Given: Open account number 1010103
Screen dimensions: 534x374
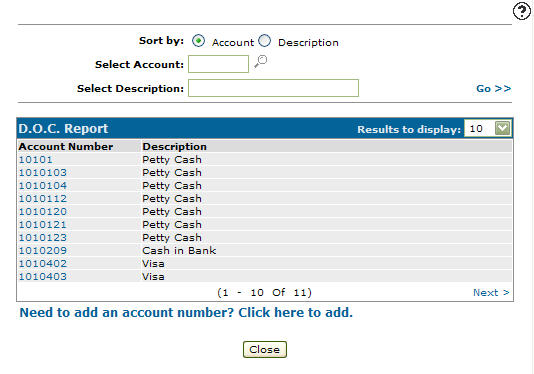Looking at the screenshot, I should click(43, 173).
